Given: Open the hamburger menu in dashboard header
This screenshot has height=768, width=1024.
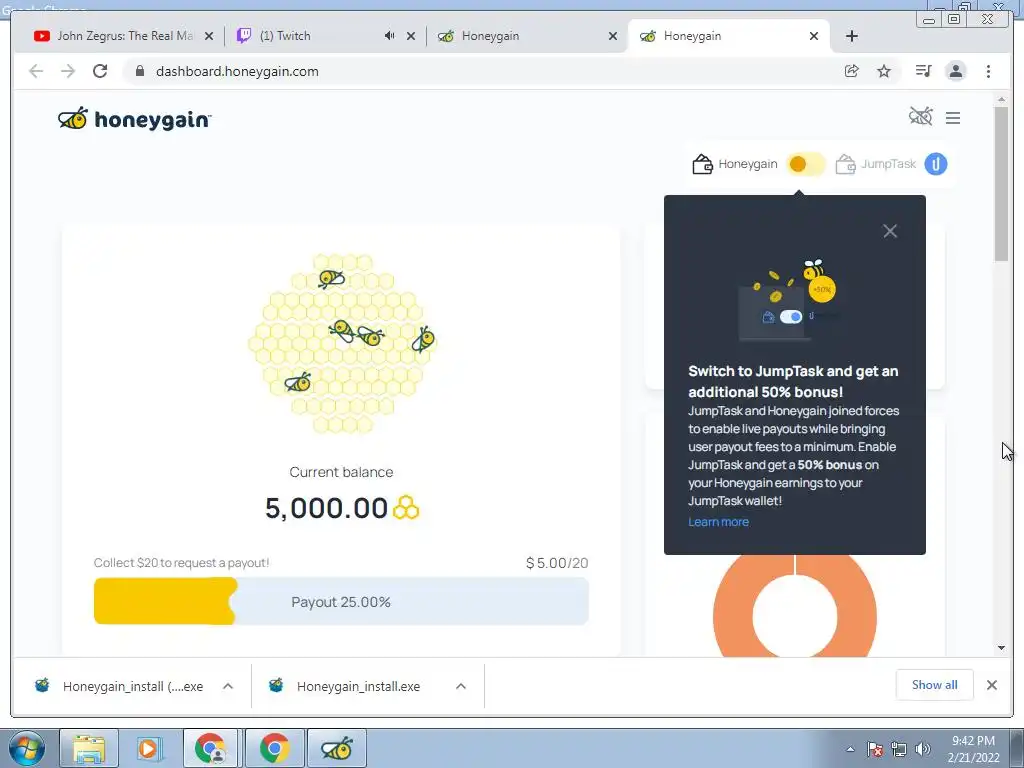Looking at the screenshot, I should tap(953, 118).
